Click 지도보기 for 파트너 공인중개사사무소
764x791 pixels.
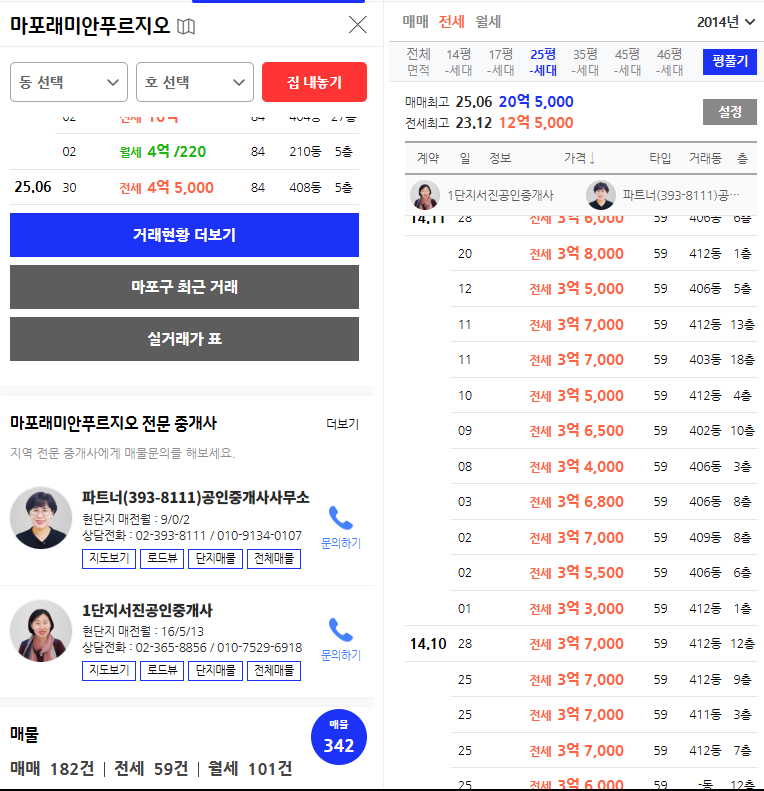coord(109,558)
